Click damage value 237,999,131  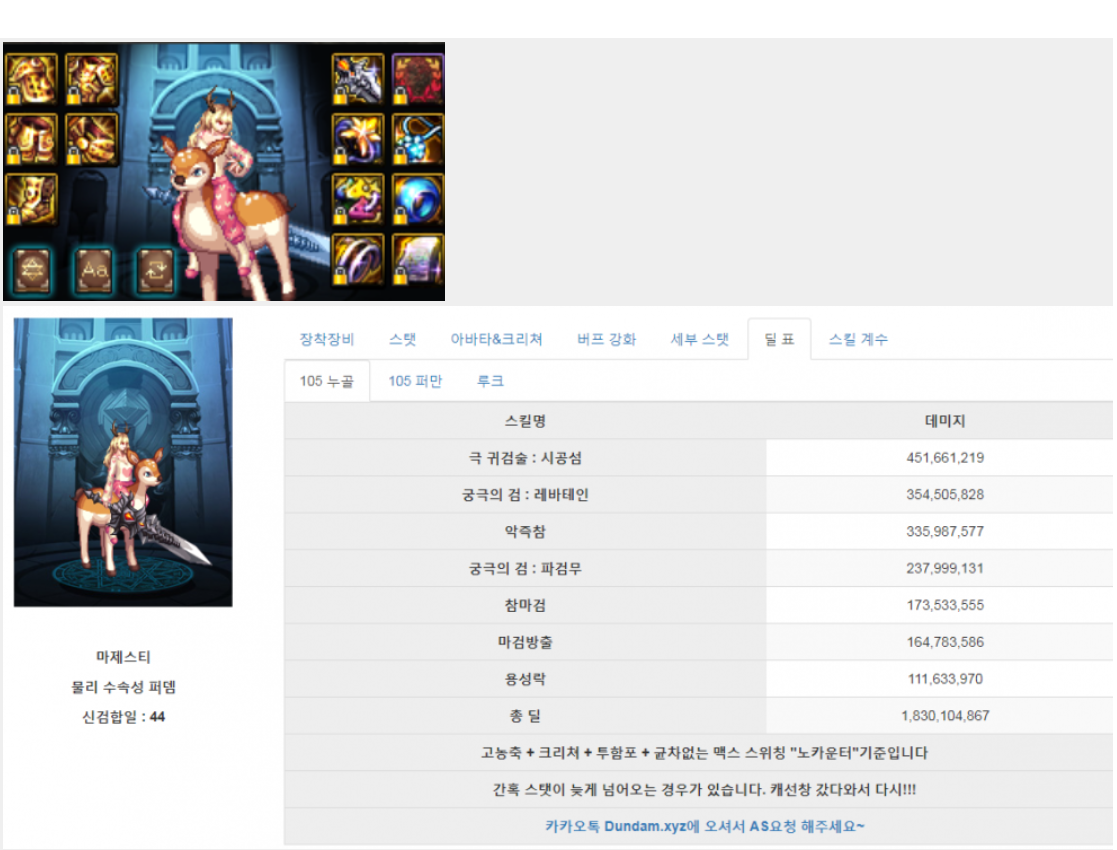[x=945, y=569]
